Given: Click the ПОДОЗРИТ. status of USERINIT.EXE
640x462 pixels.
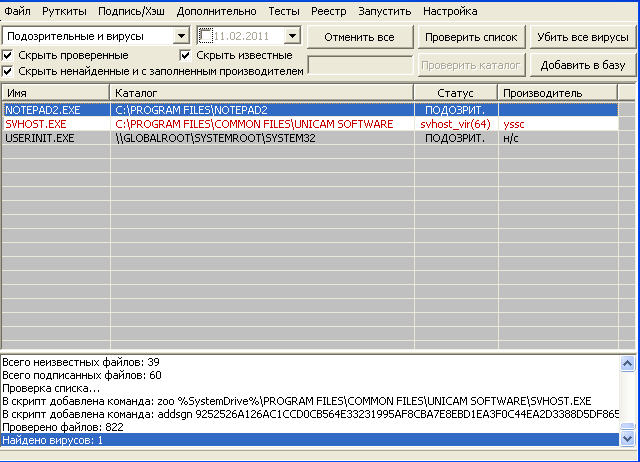Looking at the screenshot, I should (456, 138).
